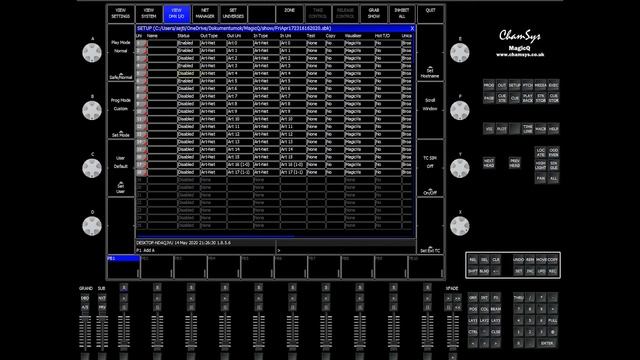
Task: Click encoder wheel X
Action: tap(460, 226)
